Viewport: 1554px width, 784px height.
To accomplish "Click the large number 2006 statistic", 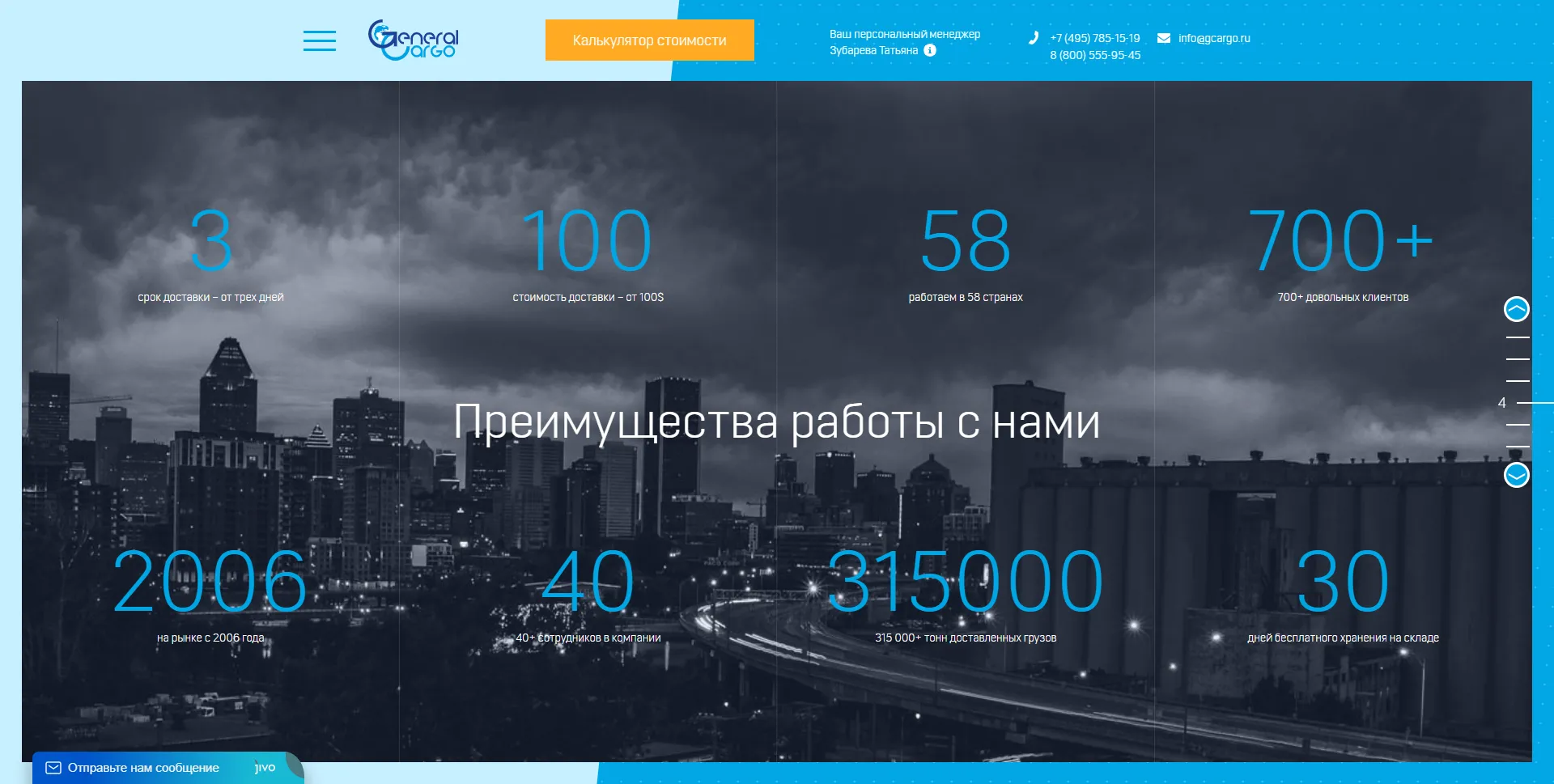I will (210, 581).
